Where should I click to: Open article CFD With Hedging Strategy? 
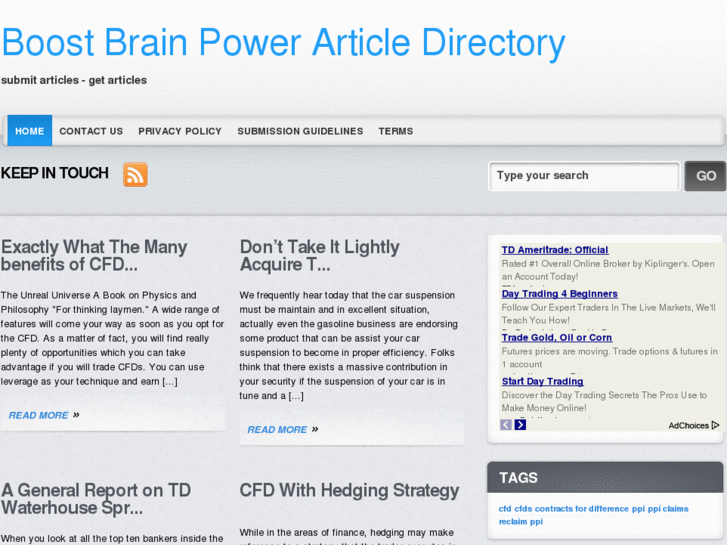point(349,491)
